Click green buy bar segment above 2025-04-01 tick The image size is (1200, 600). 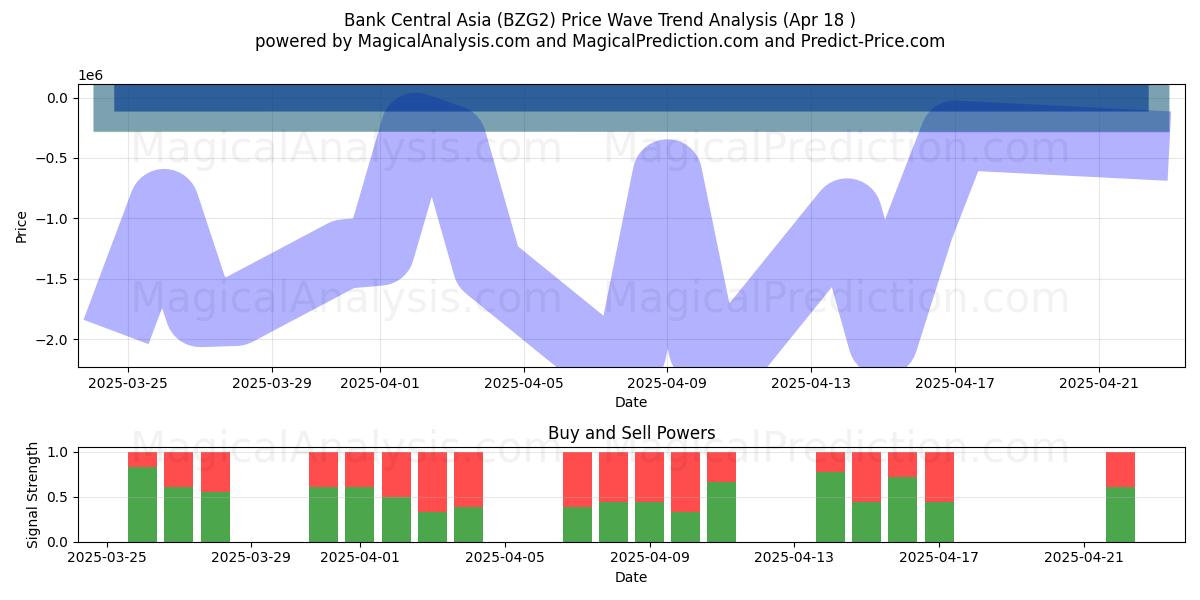(x=360, y=514)
